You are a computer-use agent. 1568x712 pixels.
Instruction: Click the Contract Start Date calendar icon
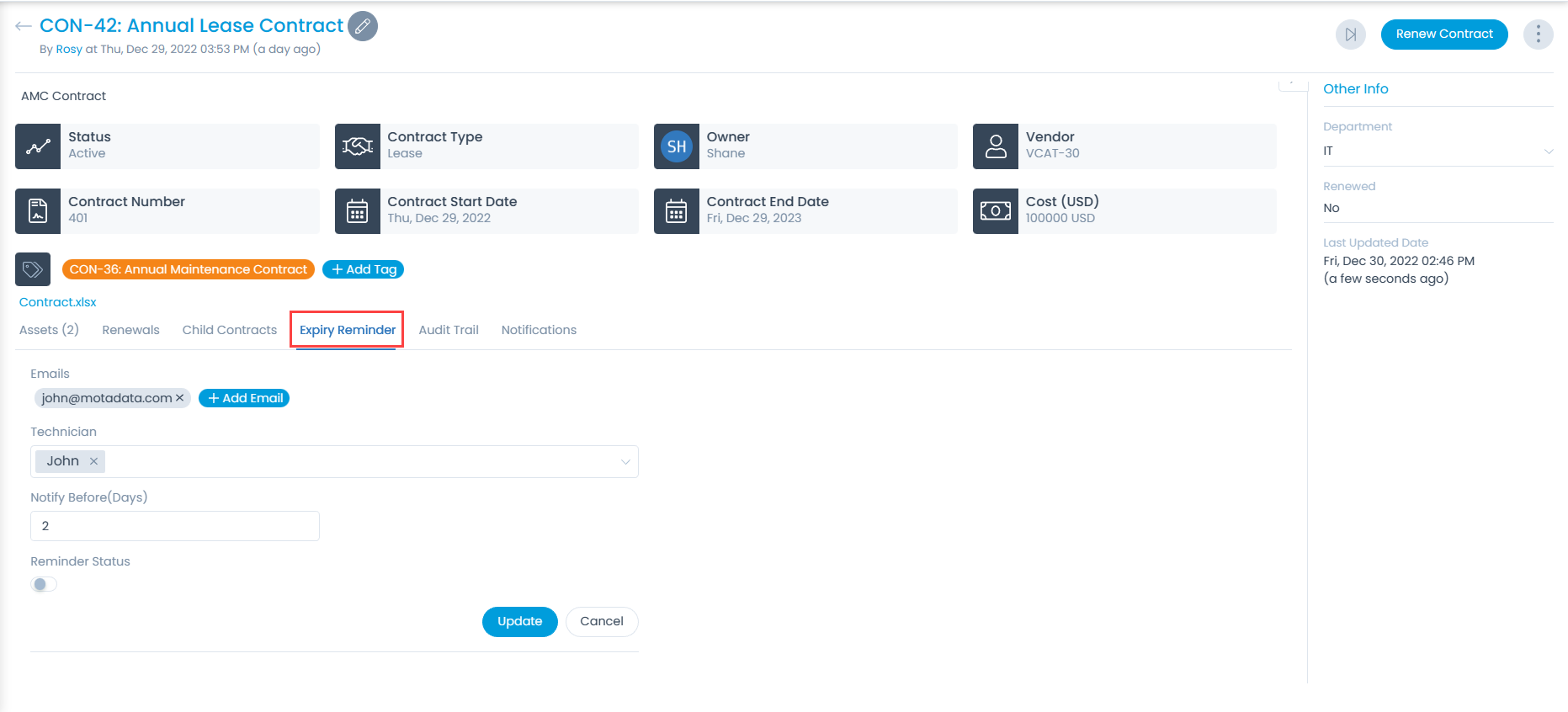358,210
